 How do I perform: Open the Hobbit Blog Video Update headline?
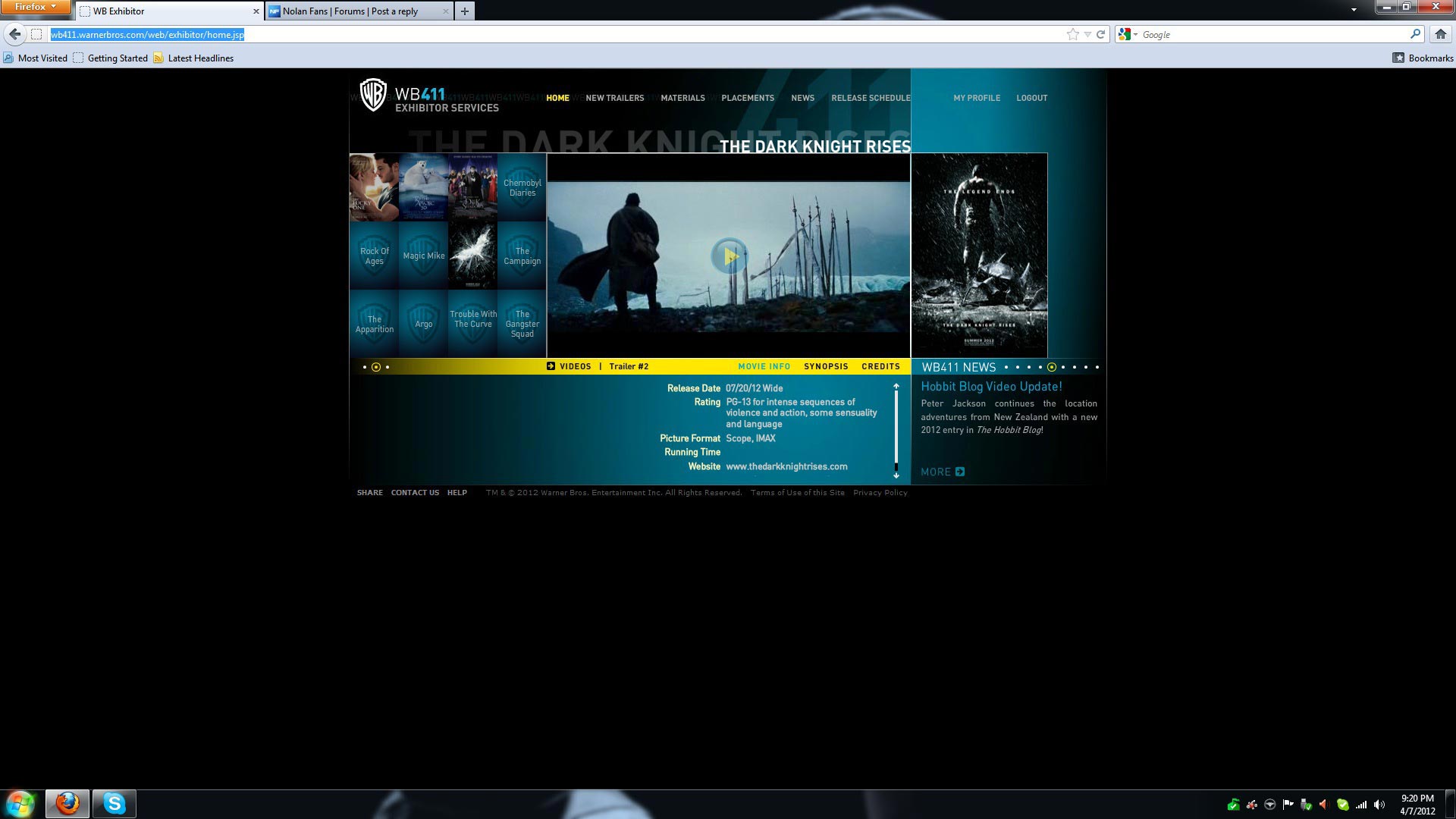tap(991, 387)
